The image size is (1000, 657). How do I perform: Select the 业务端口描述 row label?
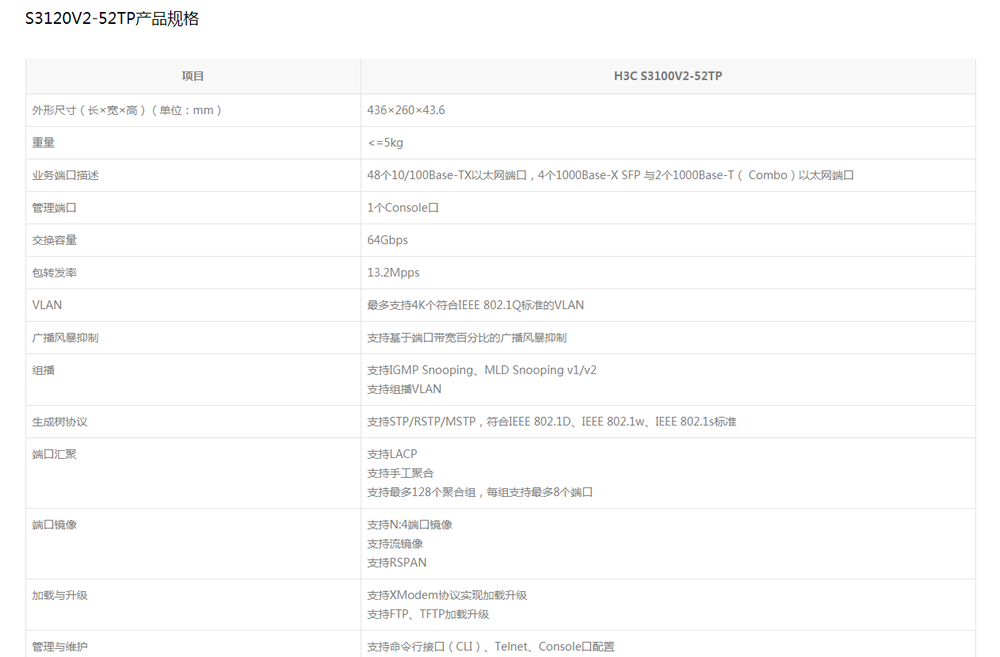[x=66, y=175]
